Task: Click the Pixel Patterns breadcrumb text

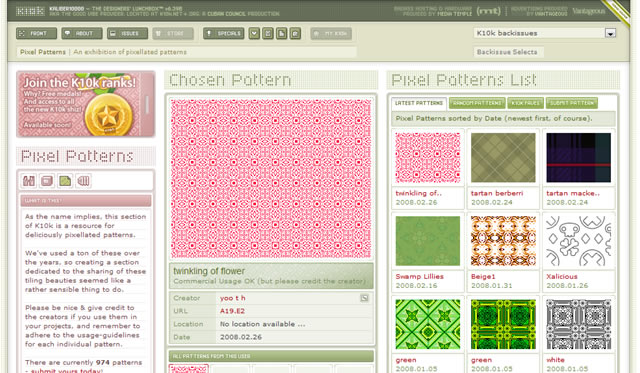Action: pos(43,52)
